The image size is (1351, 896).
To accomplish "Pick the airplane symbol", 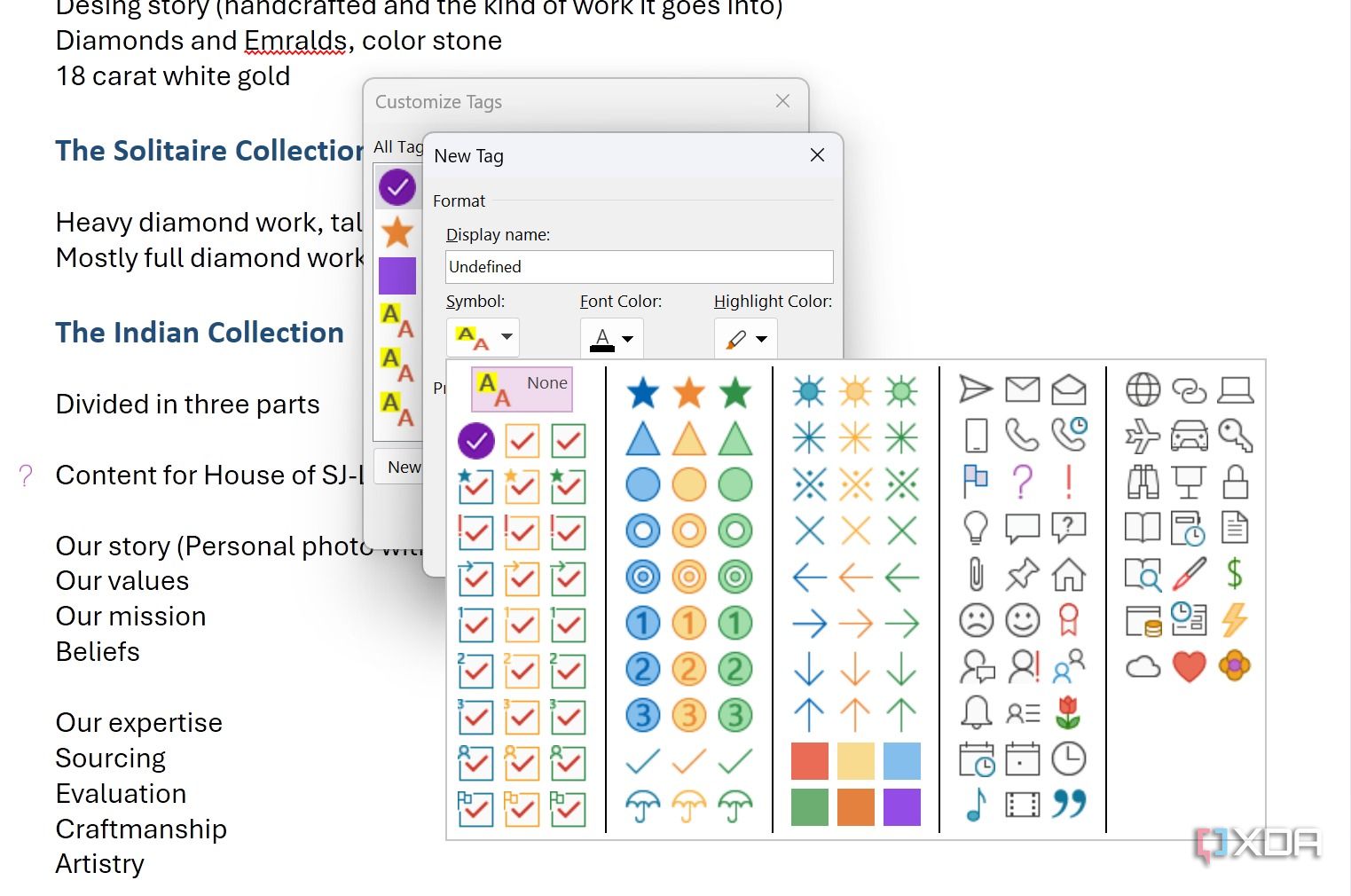I will (1143, 435).
